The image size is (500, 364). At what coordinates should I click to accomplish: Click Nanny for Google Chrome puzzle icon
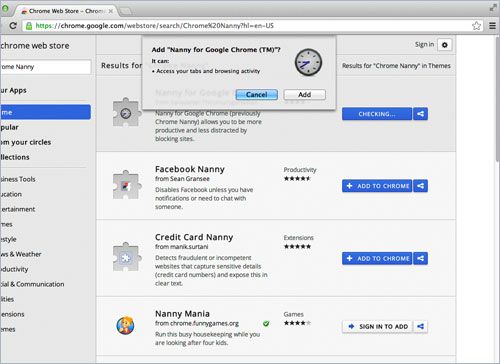point(126,112)
